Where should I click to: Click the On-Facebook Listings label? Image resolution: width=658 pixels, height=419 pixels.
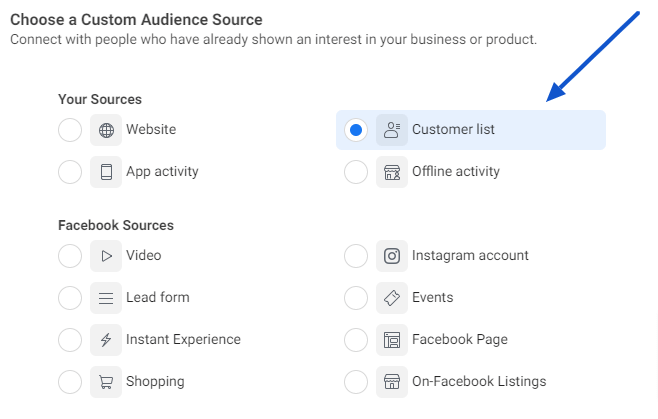[479, 382]
